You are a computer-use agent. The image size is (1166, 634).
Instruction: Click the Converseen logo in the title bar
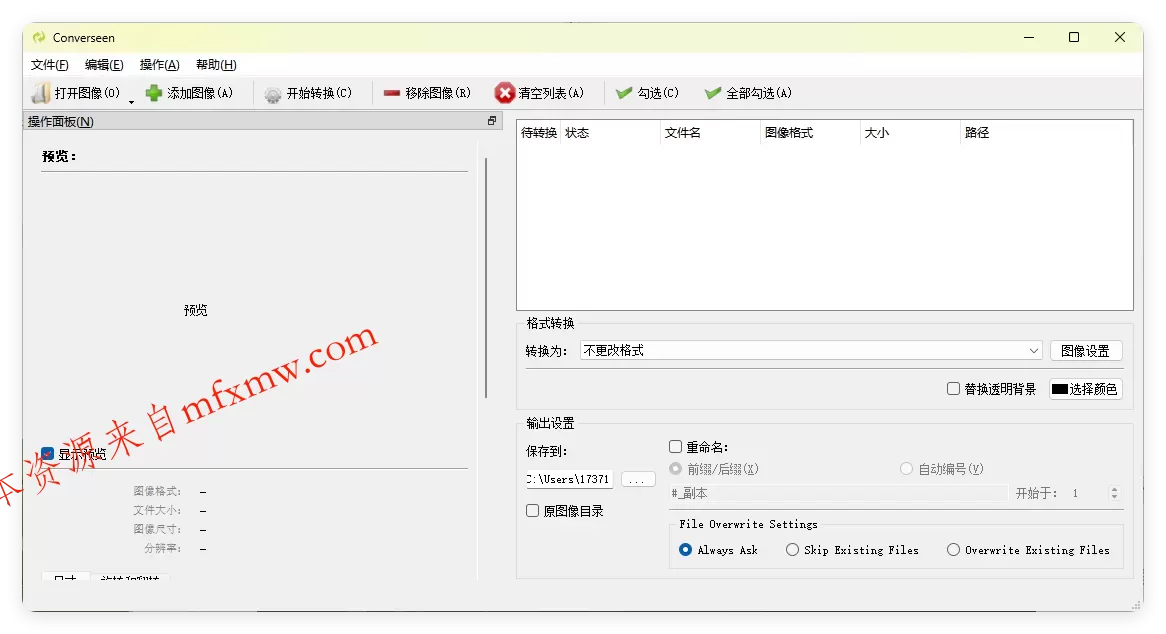pos(39,37)
